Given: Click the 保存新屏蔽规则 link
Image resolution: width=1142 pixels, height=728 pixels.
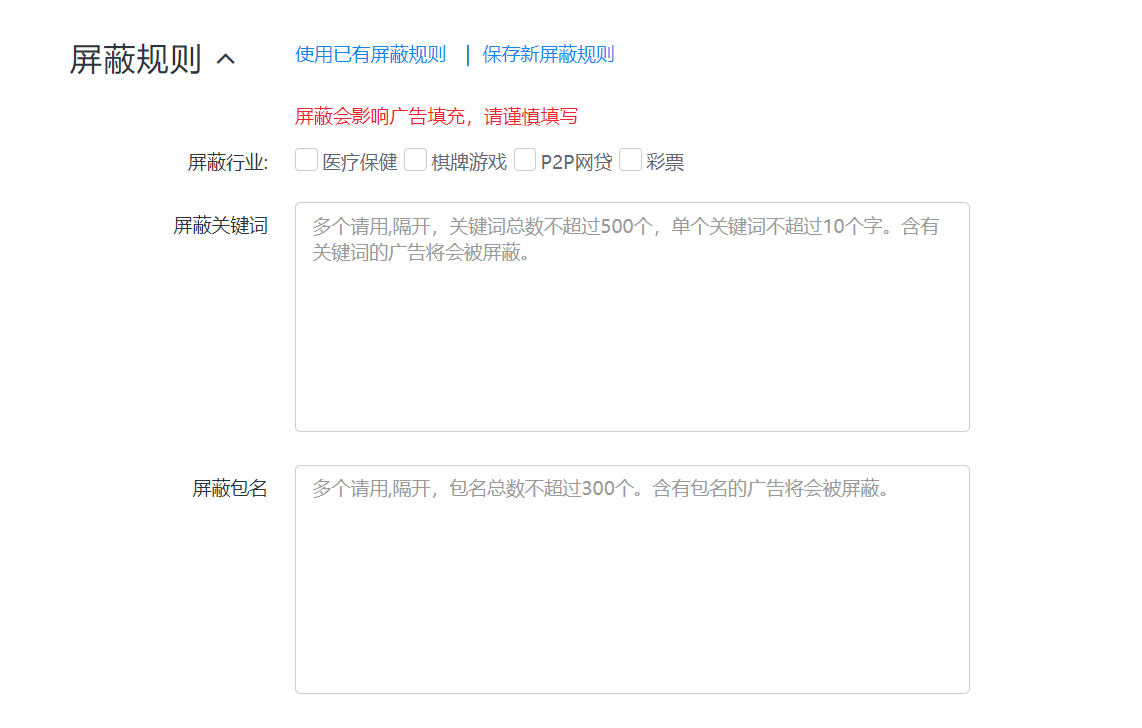Looking at the screenshot, I should (x=548, y=55).
